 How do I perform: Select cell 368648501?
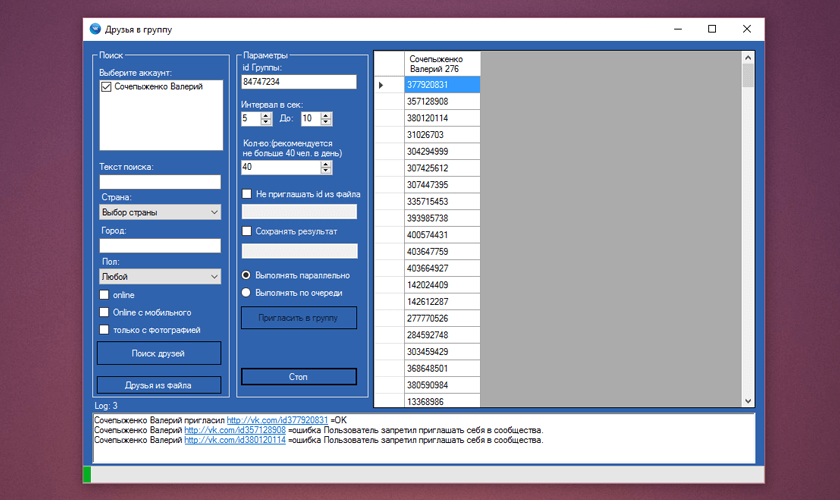tap(442, 368)
